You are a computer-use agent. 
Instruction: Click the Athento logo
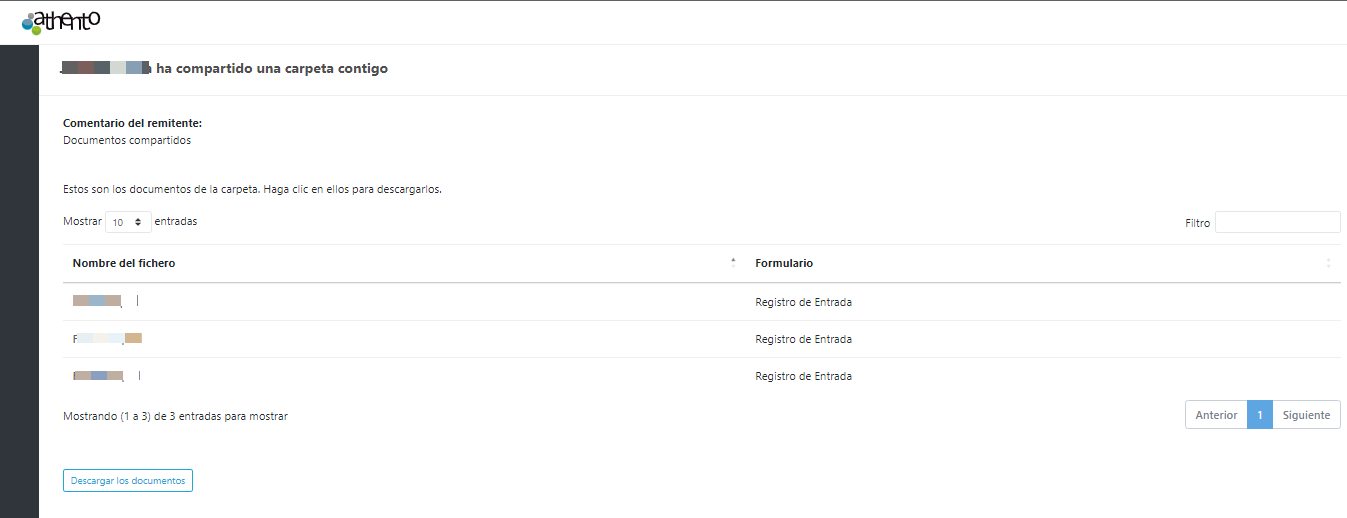tap(61, 22)
